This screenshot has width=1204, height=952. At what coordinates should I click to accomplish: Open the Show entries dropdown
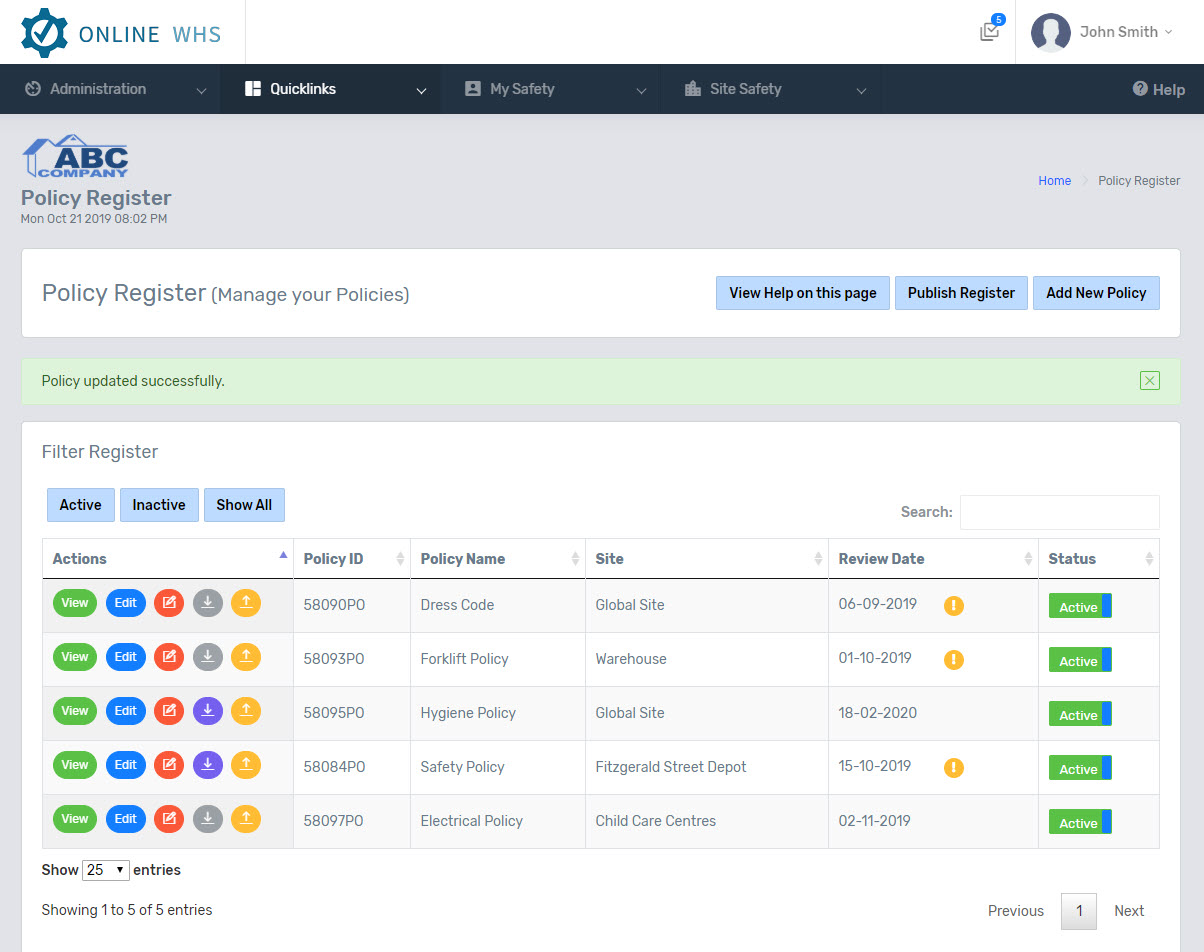click(x=105, y=870)
